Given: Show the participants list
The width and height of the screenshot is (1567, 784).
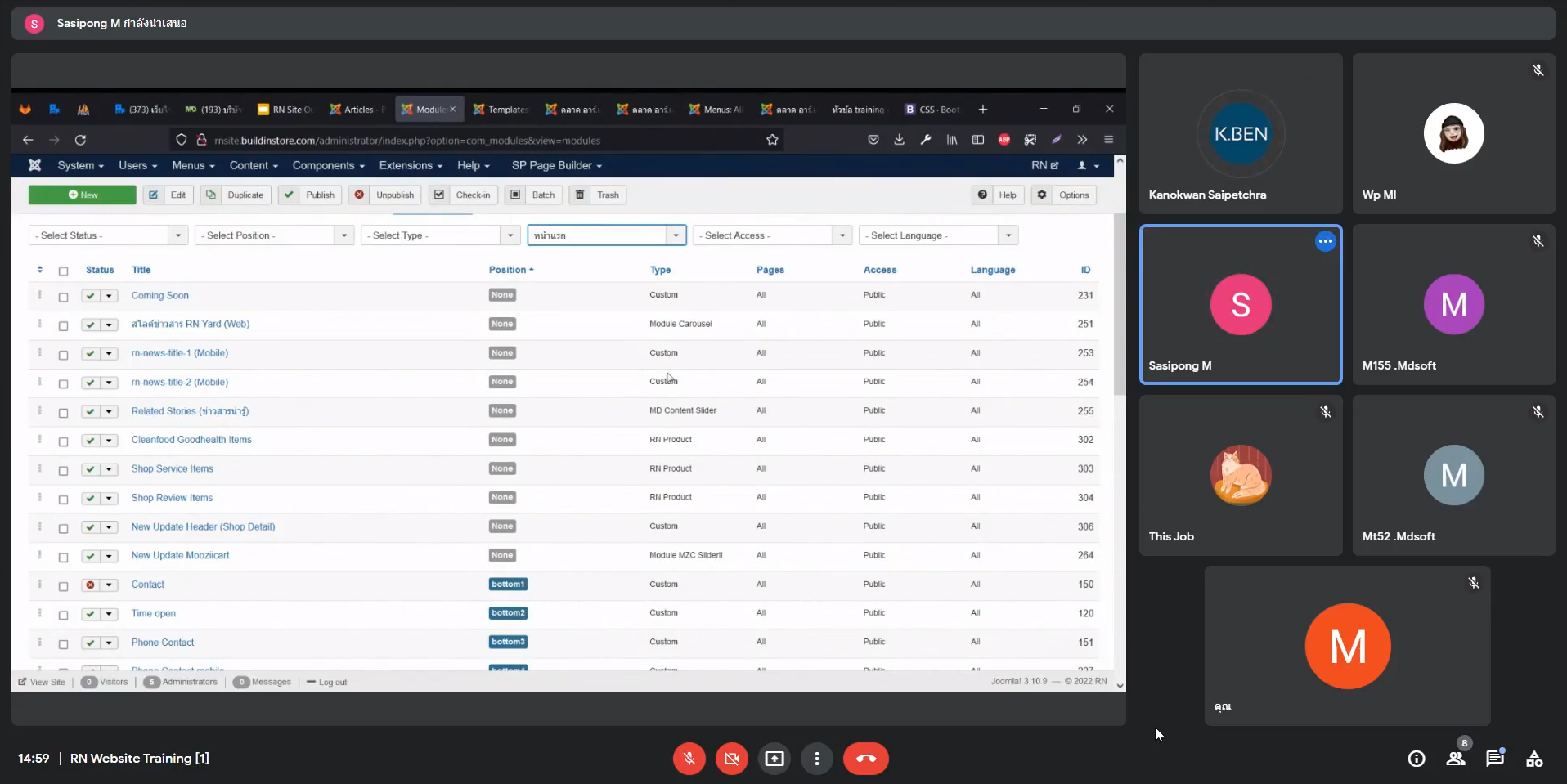Looking at the screenshot, I should (x=1456, y=759).
